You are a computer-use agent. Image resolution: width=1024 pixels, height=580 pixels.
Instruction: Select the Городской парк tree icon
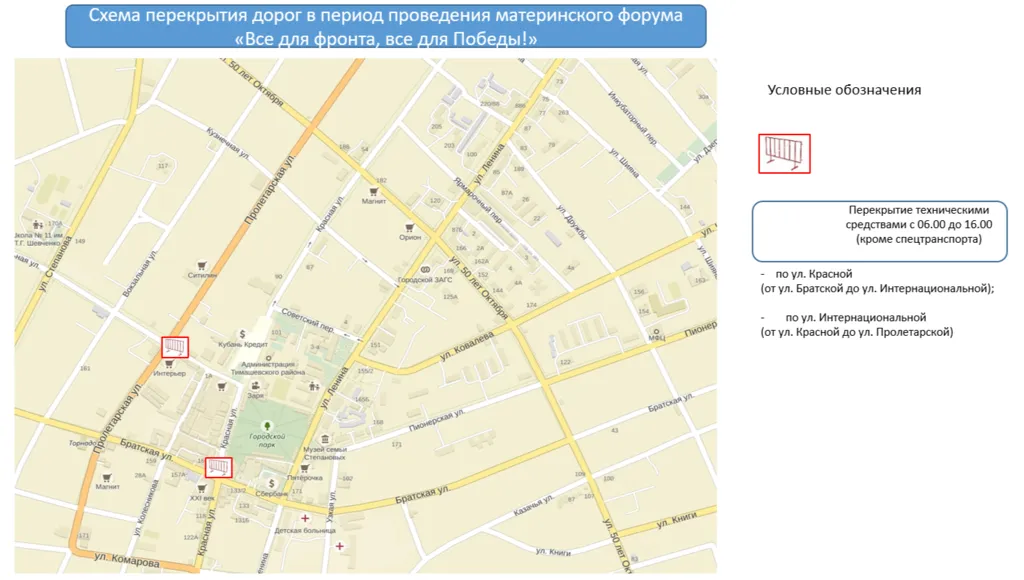coord(267,426)
